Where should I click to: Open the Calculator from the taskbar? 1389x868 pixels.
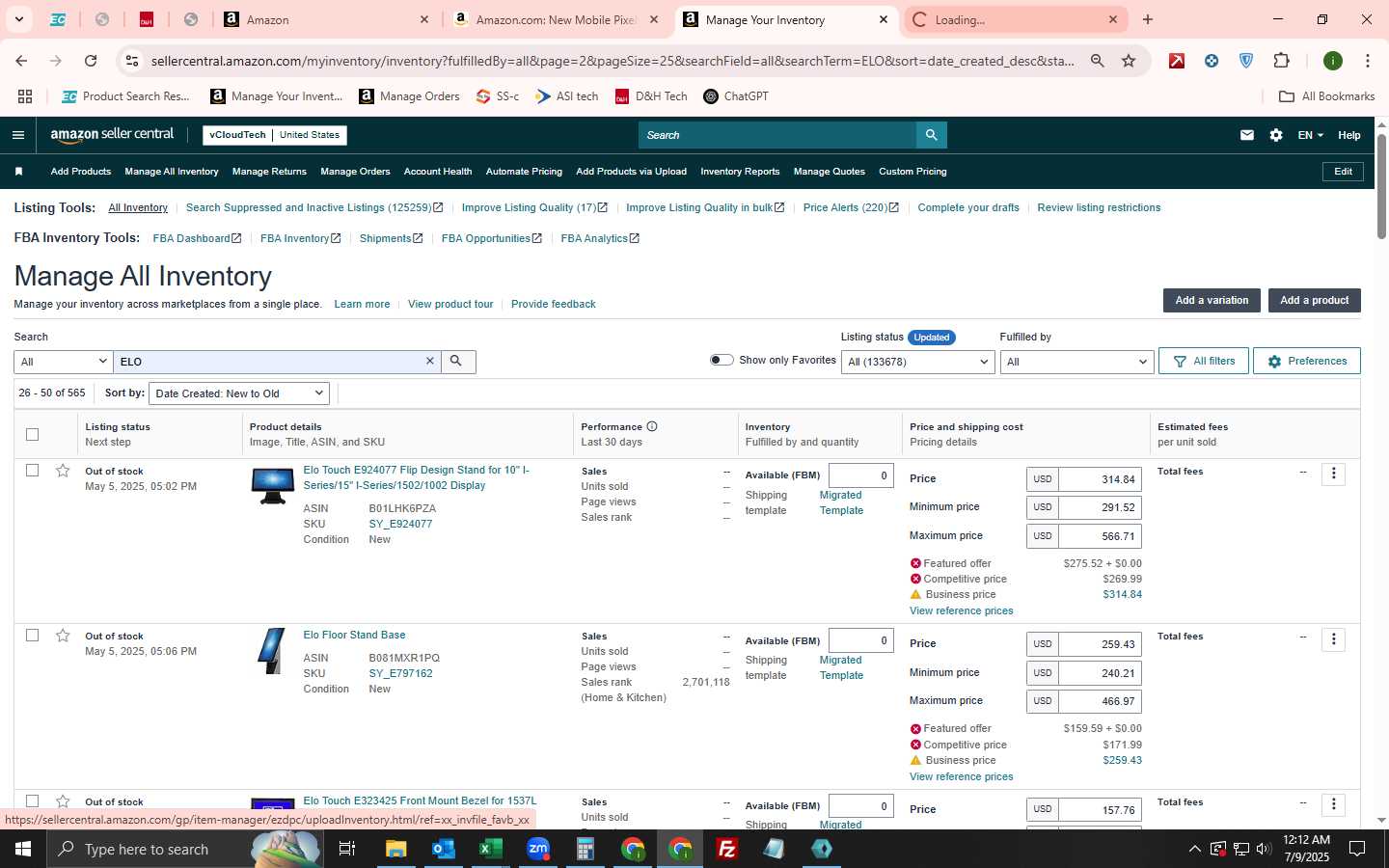(585, 849)
